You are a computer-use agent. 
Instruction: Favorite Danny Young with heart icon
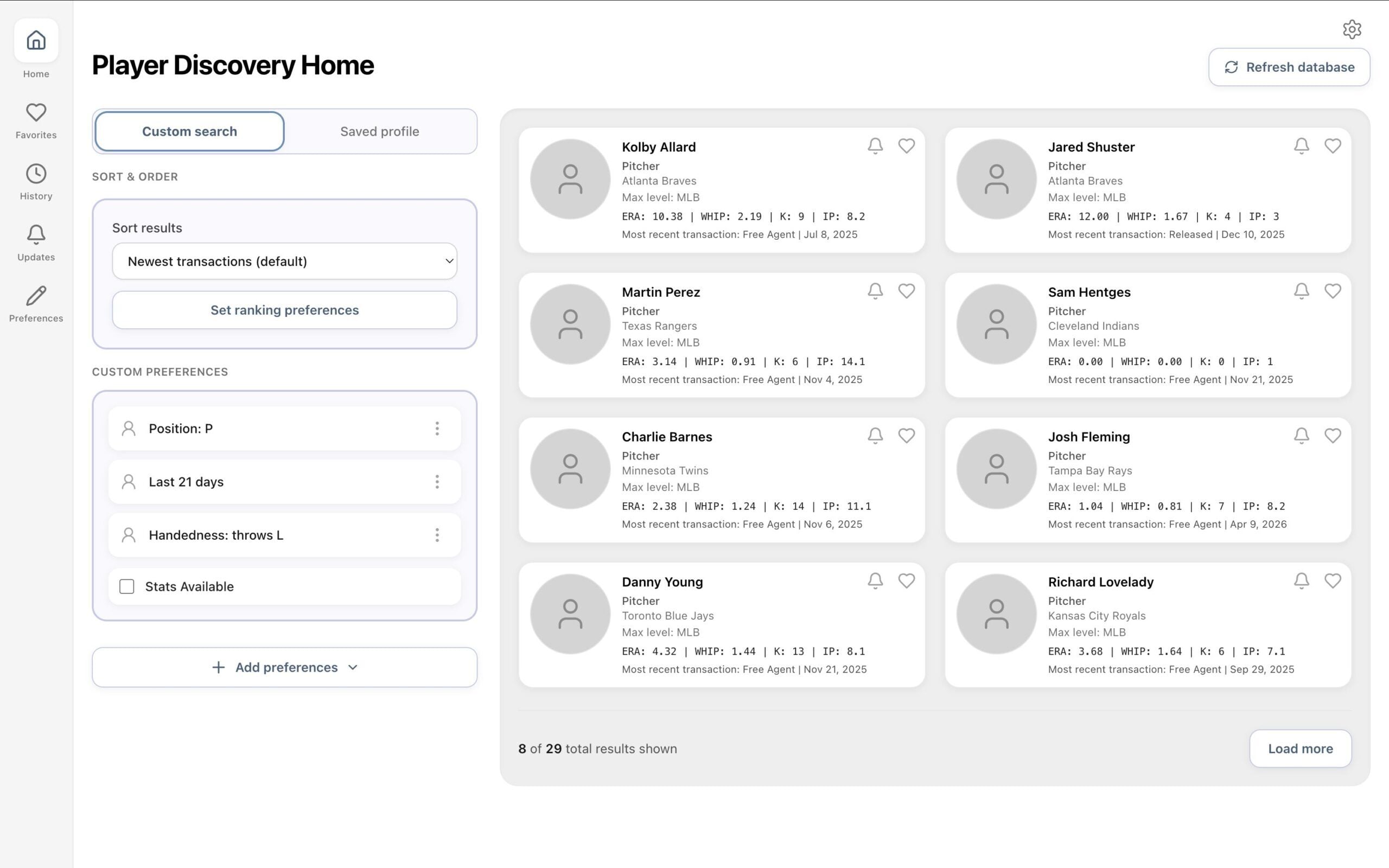(x=906, y=581)
